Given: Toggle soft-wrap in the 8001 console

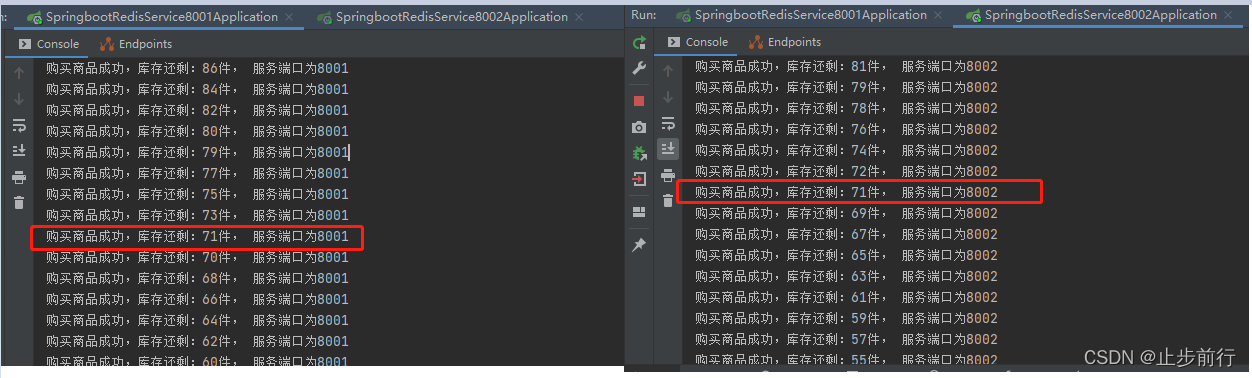Looking at the screenshot, I should 19,125.
